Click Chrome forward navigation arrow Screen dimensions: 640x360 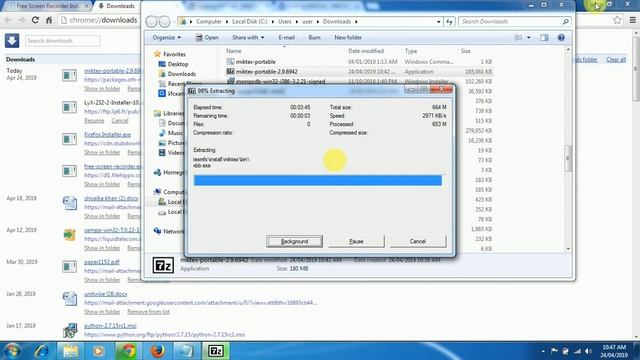click(21, 20)
